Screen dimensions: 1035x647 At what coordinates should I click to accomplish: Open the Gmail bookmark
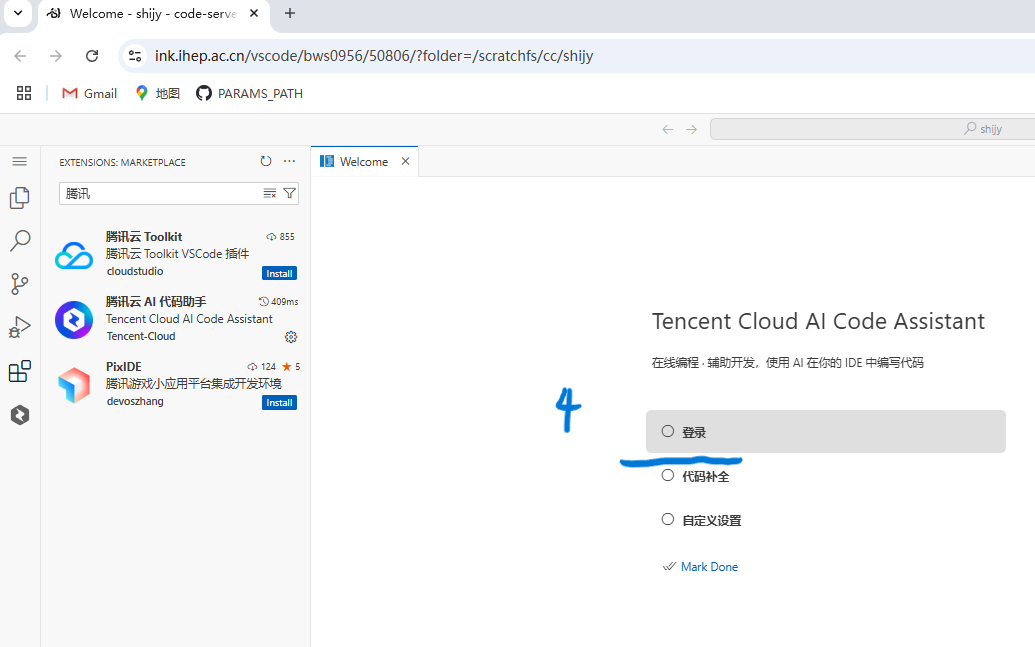(x=89, y=93)
